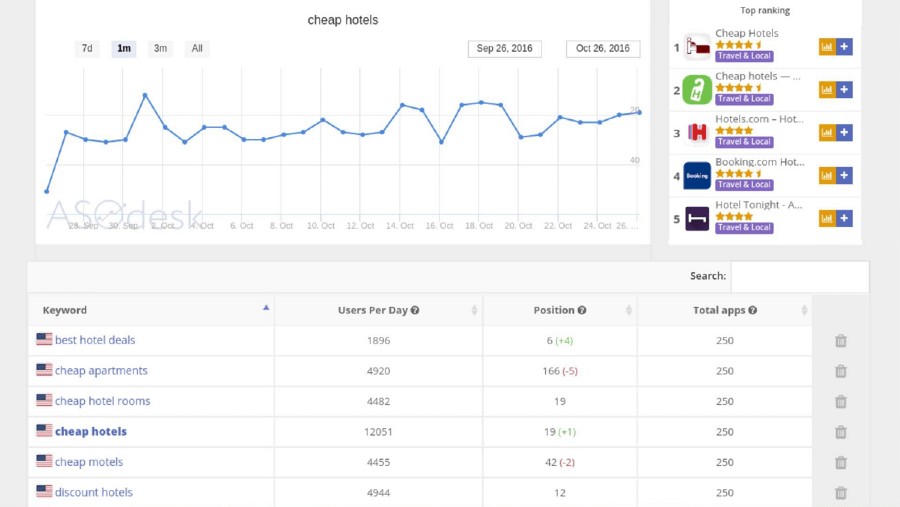
Task: Sort by the Position column header
Action: pyautogui.click(x=559, y=310)
